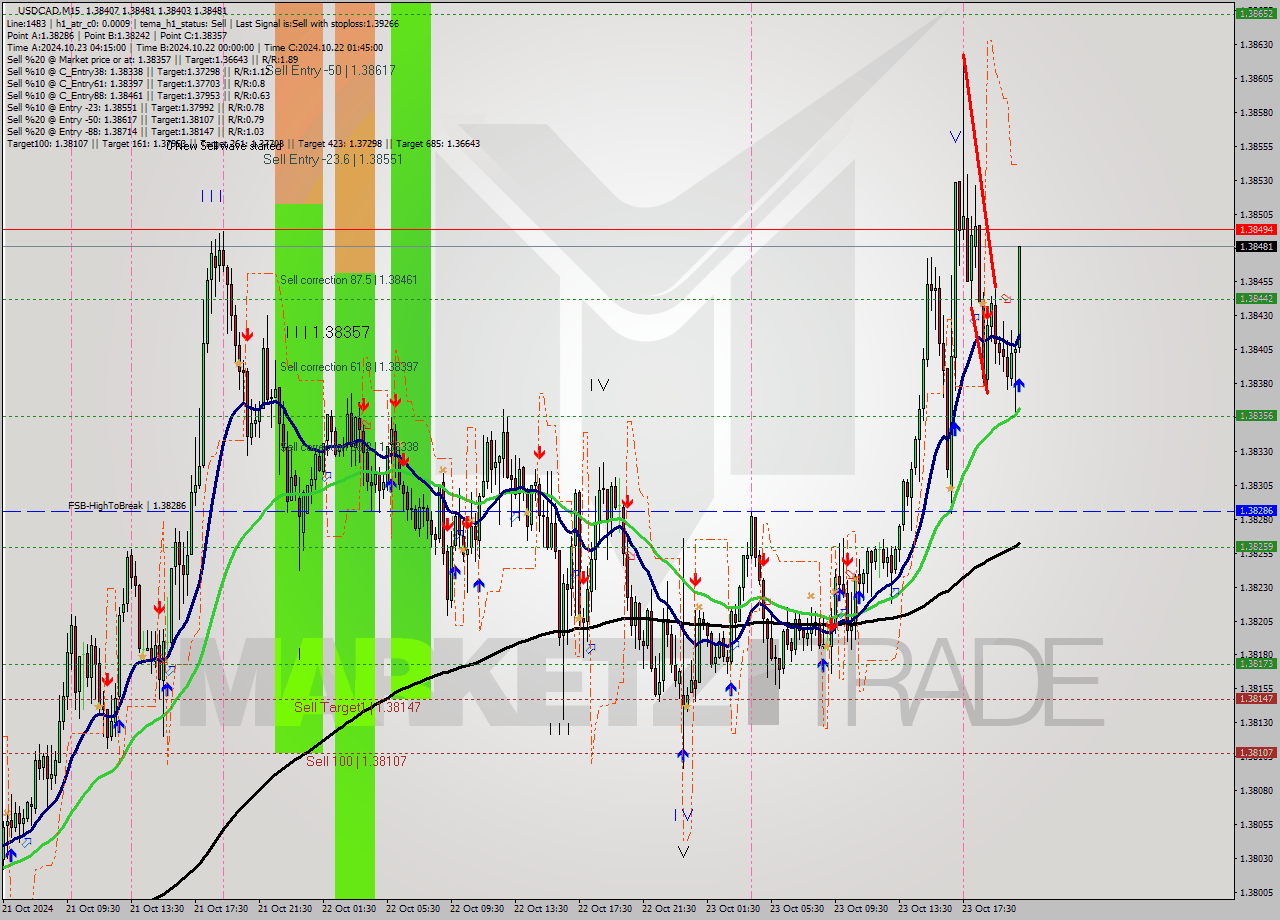Click the 'Sell Entry -50 | 1.38617' label
The width and height of the screenshot is (1280, 920).
pos(331,70)
